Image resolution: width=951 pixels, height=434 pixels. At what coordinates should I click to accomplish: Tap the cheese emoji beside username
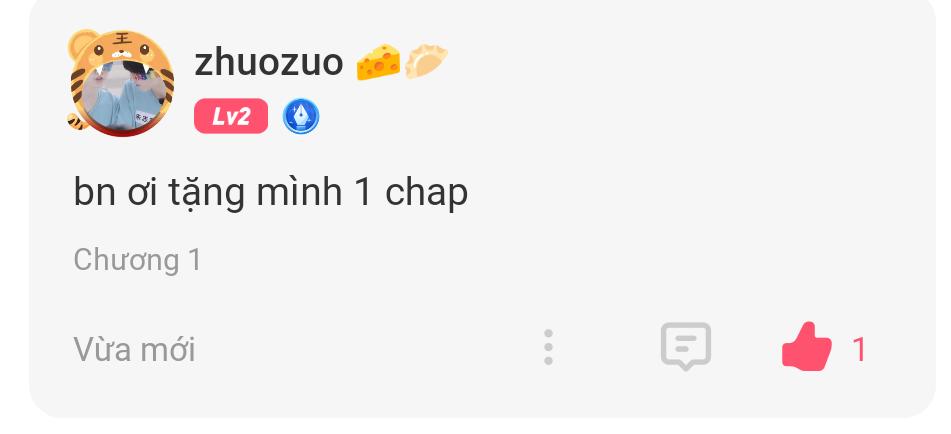coord(378,62)
